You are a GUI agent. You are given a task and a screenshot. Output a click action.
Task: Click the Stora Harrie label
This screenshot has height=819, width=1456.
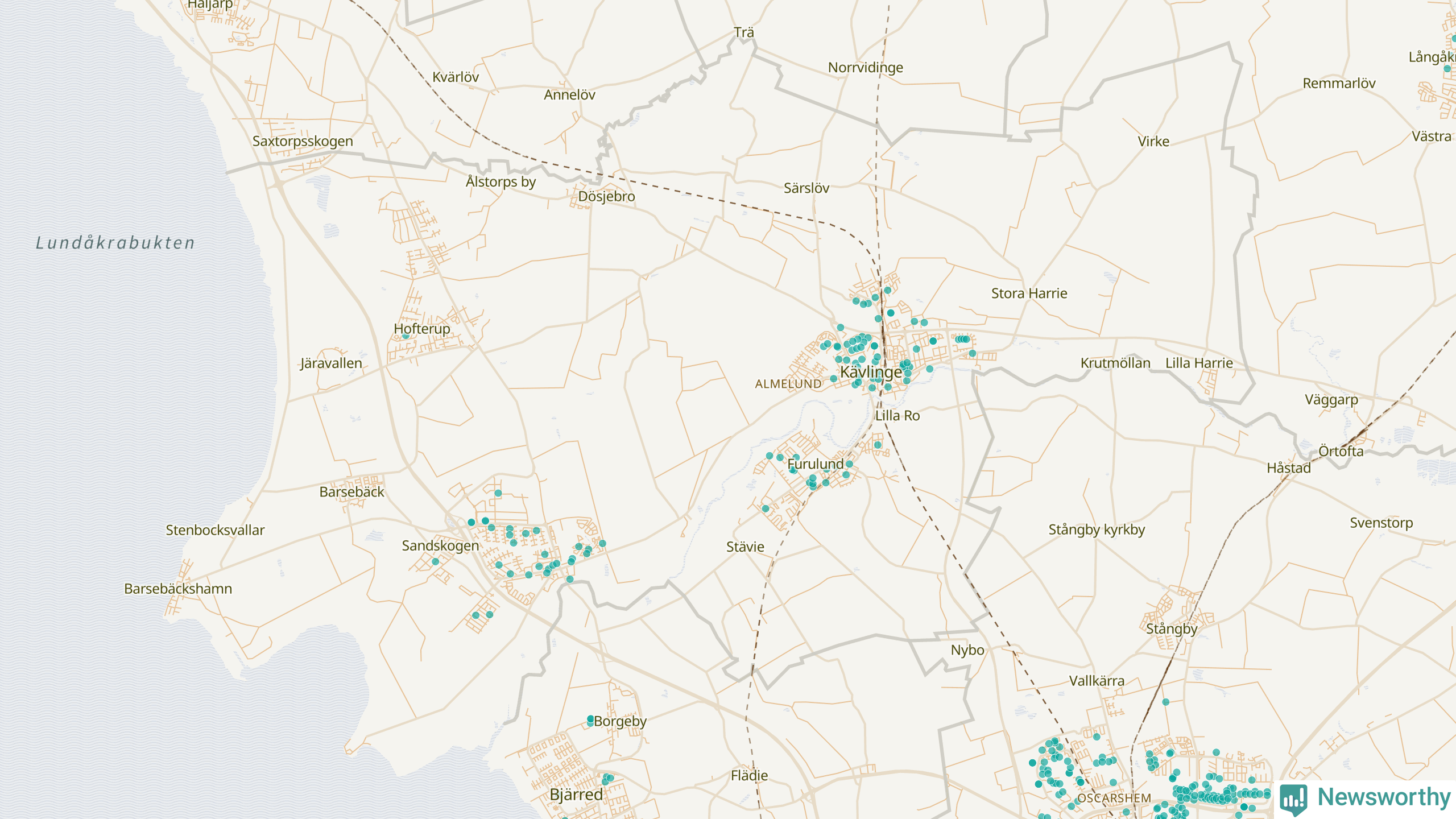(x=1029, y=293)
